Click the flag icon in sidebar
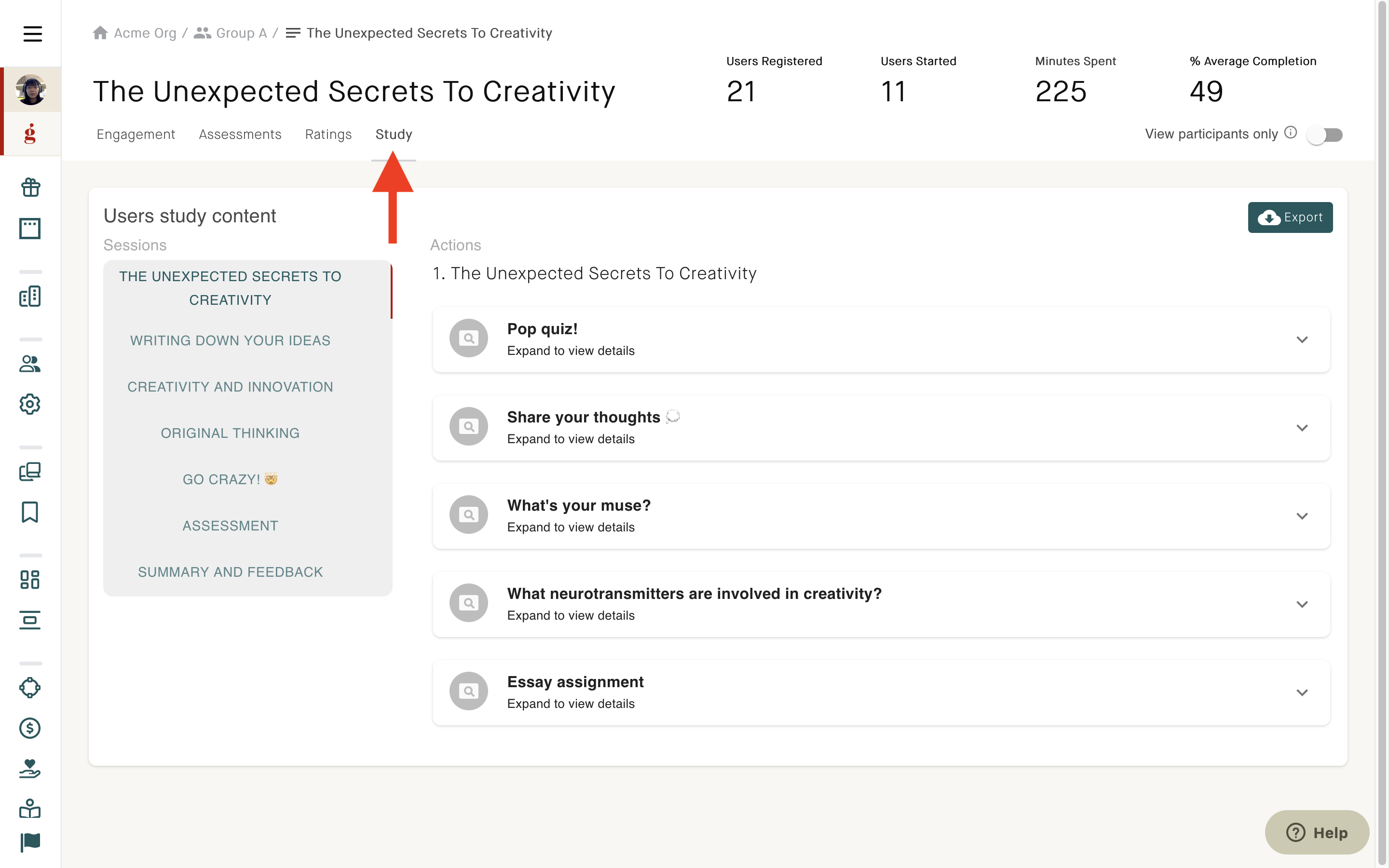Image resolution: width=1389 pixels, height=868 pixels. click(30, 842)
